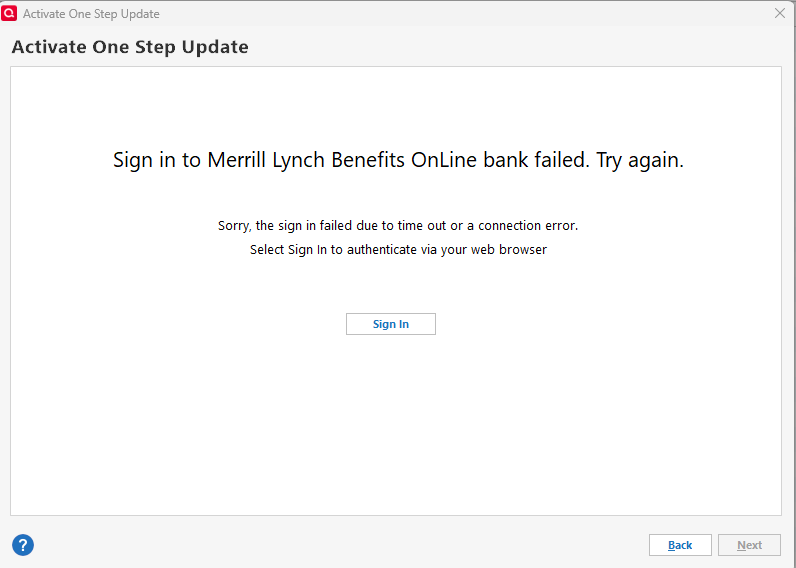
Task: Click the "Select Sign In to authenticate" instruction
Action: point(398,250)
